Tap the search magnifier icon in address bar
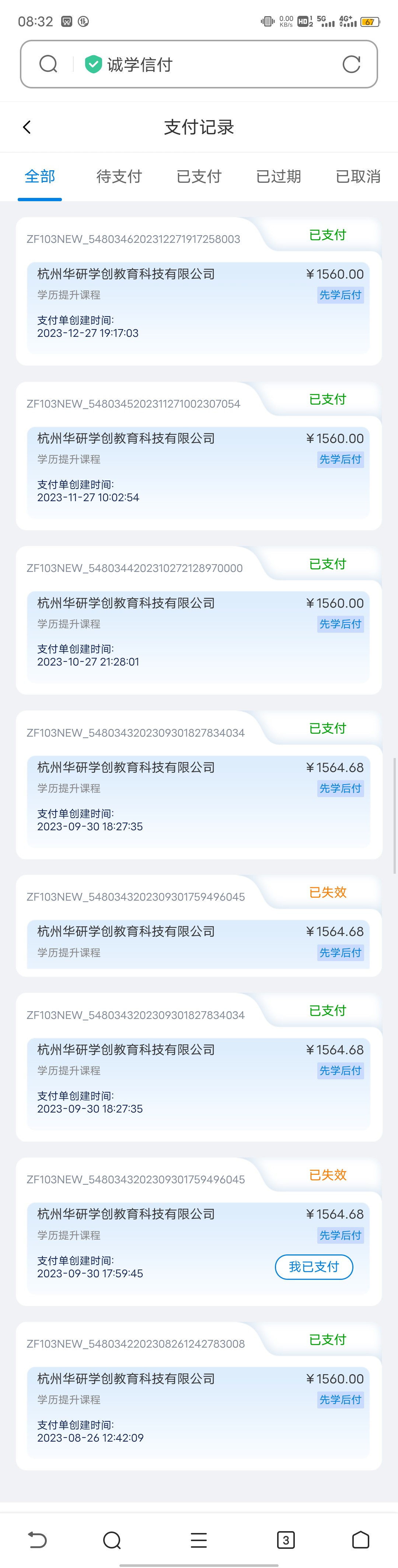The width and height of the screenshot is (398, 1568). [x=48, y=64]
